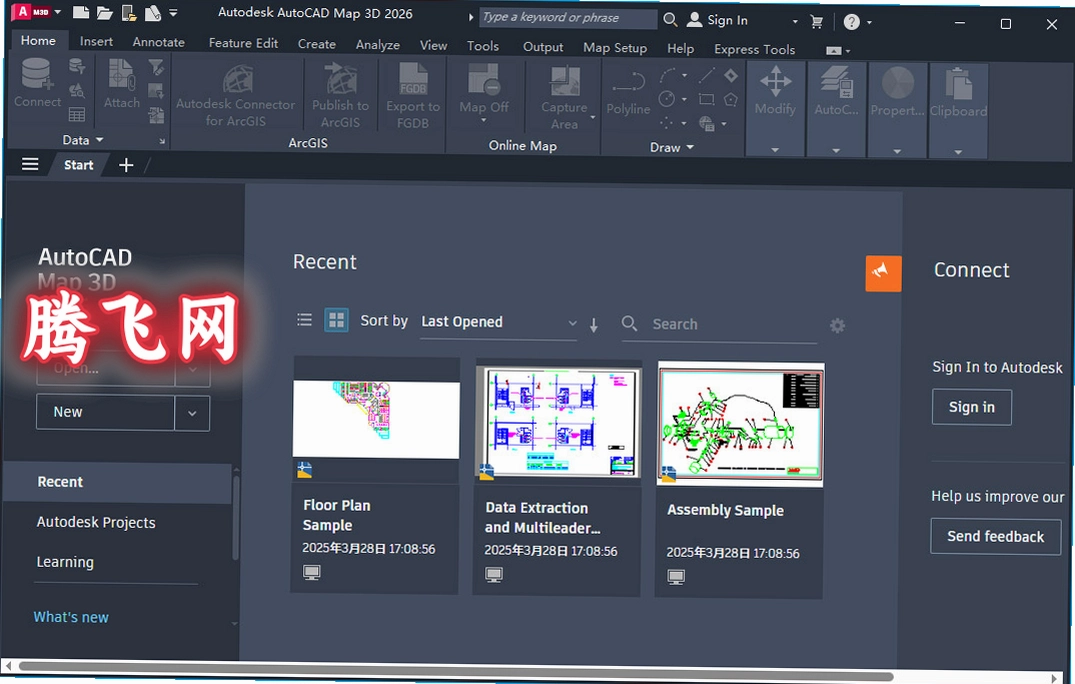This screenshot has height=684, width=1075.
Task: Select Learning in the sidebar
Action: click(65, 562)
